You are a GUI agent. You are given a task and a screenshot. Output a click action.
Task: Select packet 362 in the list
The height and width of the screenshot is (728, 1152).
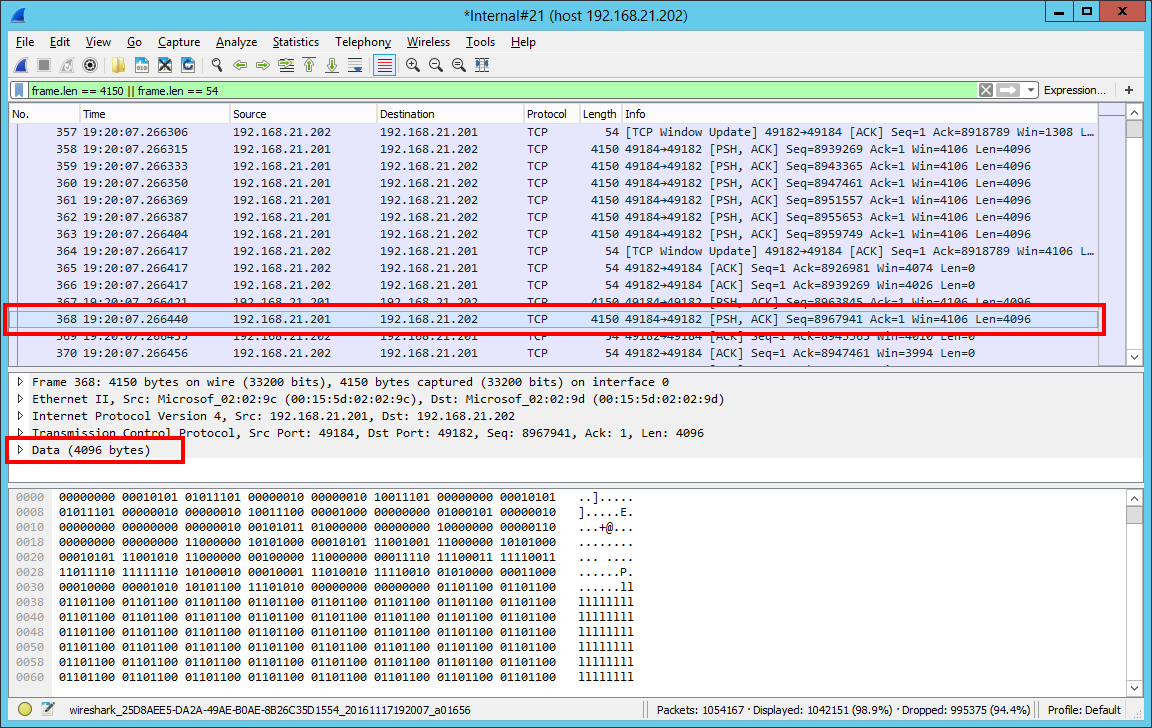(554, 217)
